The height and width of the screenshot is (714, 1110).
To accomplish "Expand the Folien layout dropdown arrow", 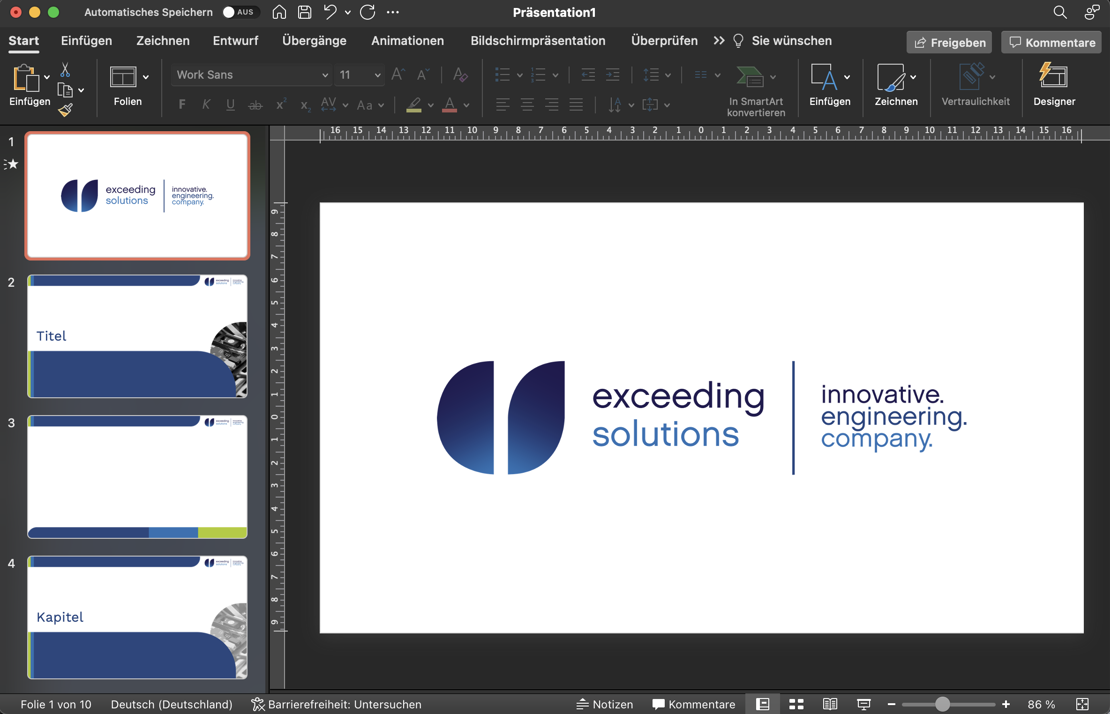I will pyautogui.click(x=146, y=77).
